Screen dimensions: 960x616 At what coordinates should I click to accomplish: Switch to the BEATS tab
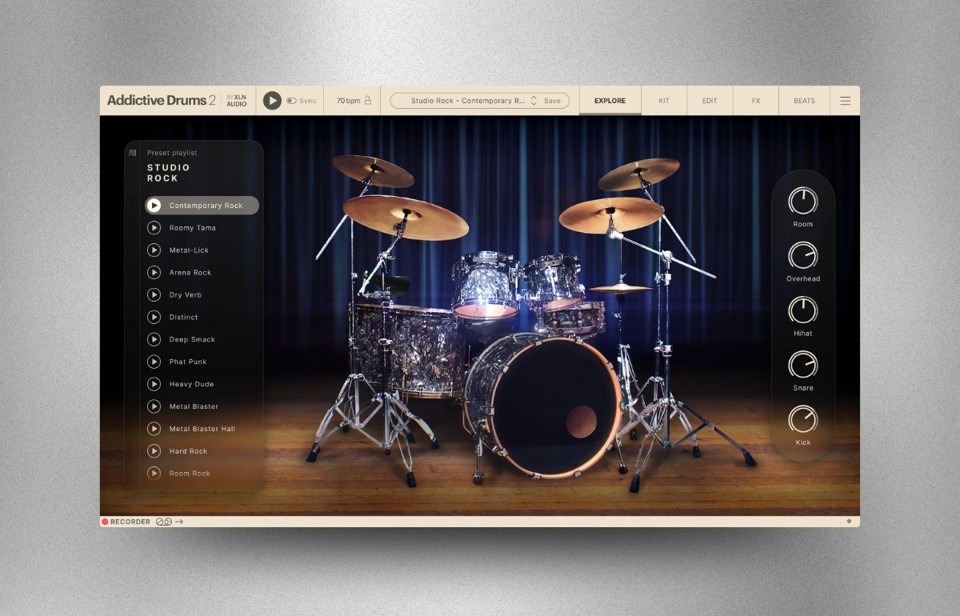pos(804,100)
